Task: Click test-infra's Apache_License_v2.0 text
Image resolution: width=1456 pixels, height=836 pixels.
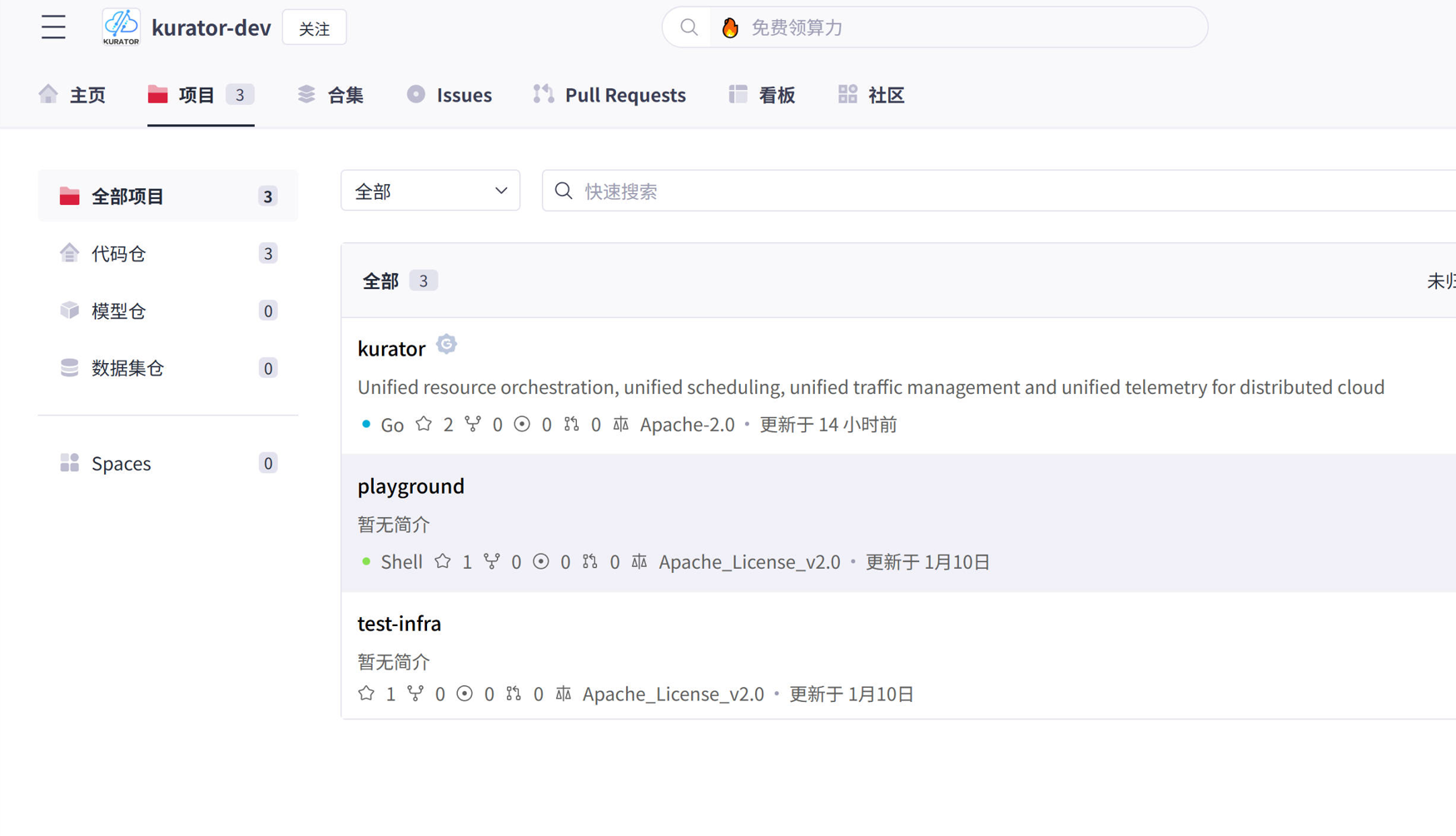Action: click(x=673, y=694)
